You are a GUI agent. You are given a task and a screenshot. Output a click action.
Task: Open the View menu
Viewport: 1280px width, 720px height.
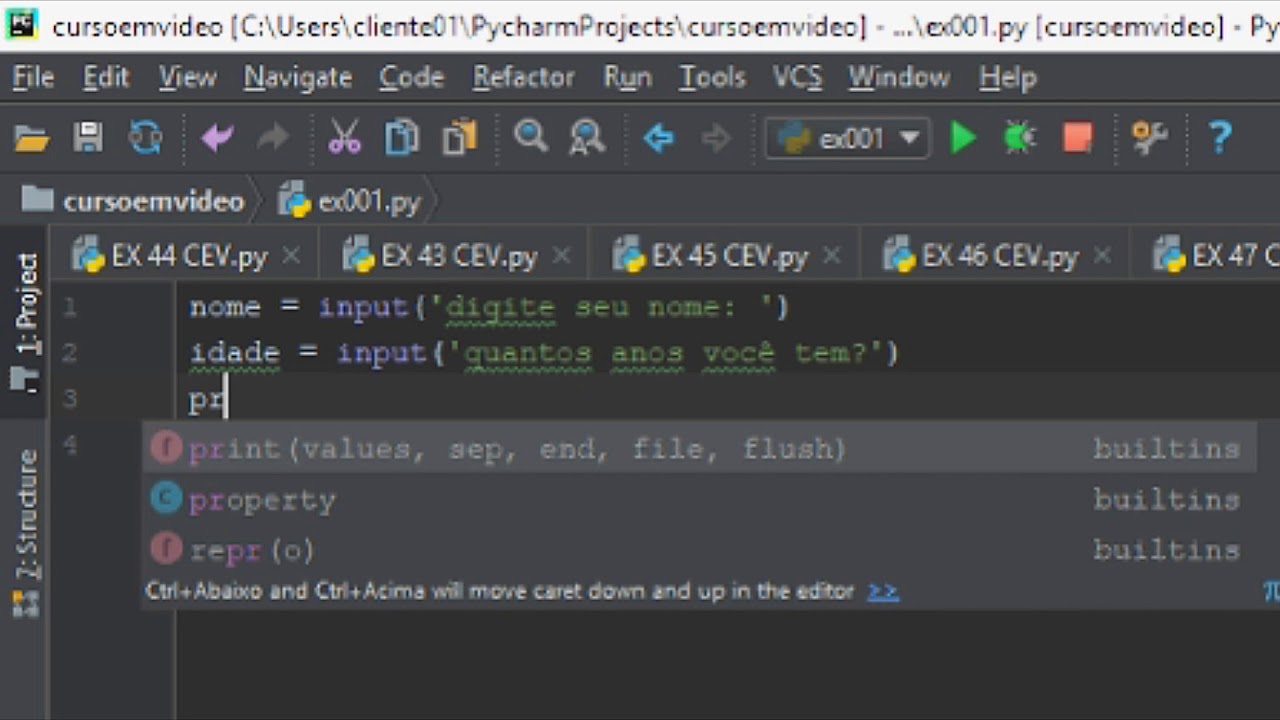point(187,77)
